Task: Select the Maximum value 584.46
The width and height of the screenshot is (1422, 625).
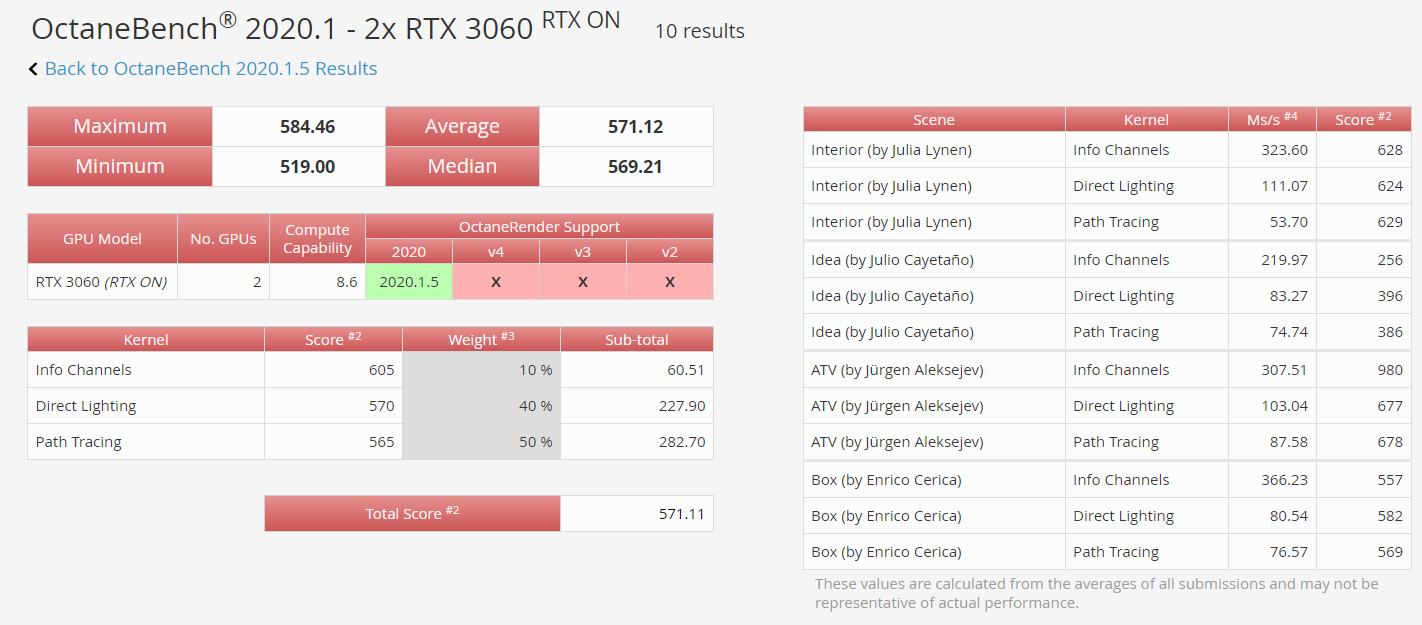Action: tap(307, 127)
